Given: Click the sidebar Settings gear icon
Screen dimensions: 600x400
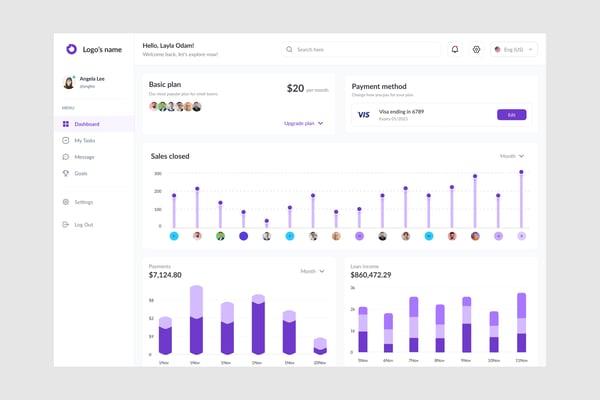Looking at the screenshot, I should point(66,202).
